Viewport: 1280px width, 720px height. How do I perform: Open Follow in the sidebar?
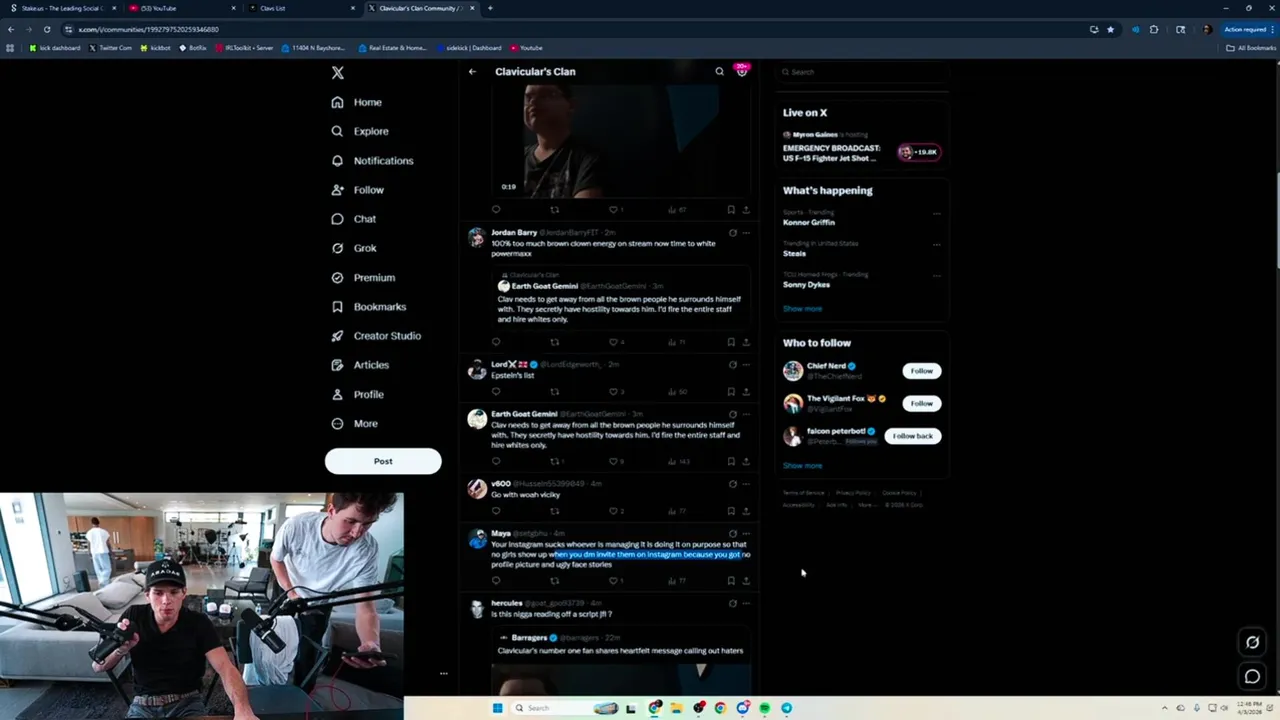click(x=357, y=190)
